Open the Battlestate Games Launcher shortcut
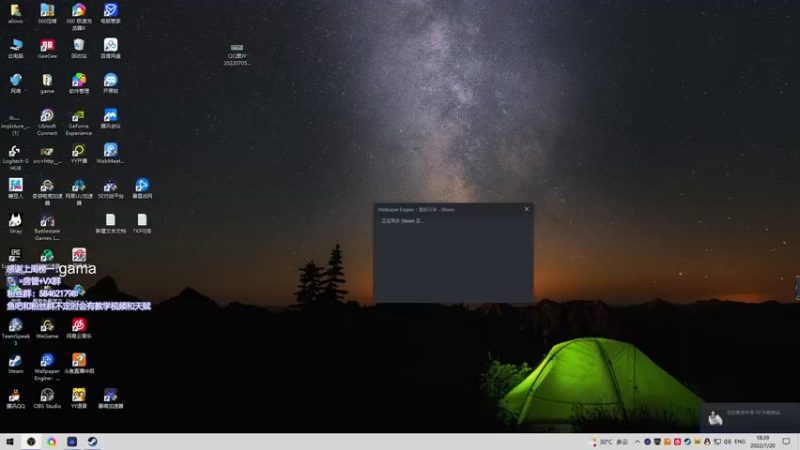This screenshot has height=450, width=800. coord(47,227)
